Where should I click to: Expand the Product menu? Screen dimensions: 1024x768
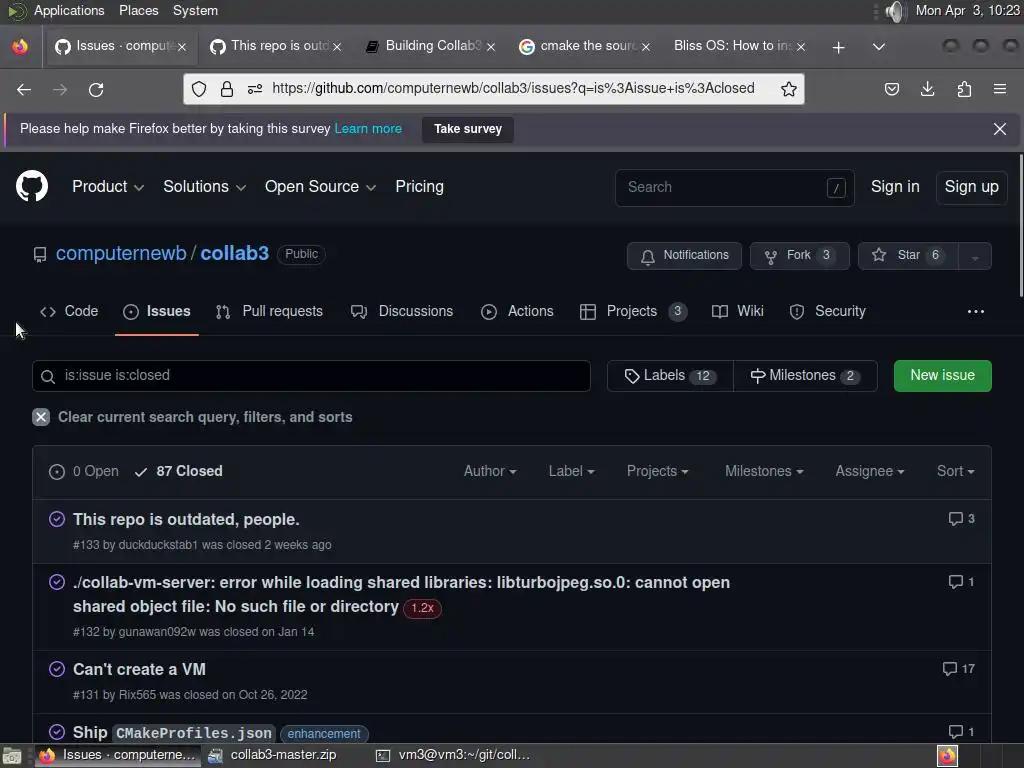click(108, 187)
